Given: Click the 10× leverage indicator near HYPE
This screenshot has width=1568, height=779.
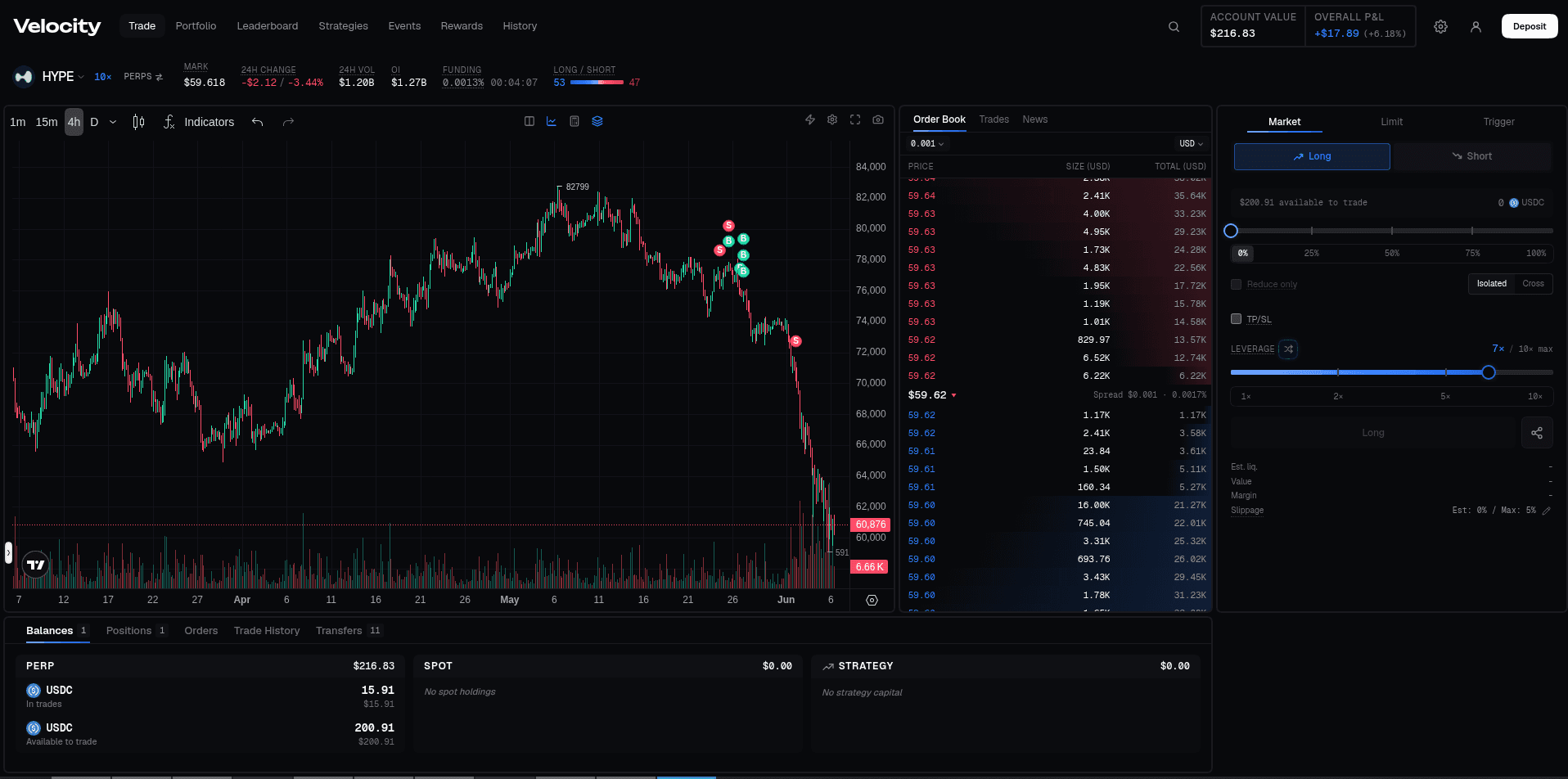Looking at the screenshot, I should pyautogui.click(x=103, y=77).
